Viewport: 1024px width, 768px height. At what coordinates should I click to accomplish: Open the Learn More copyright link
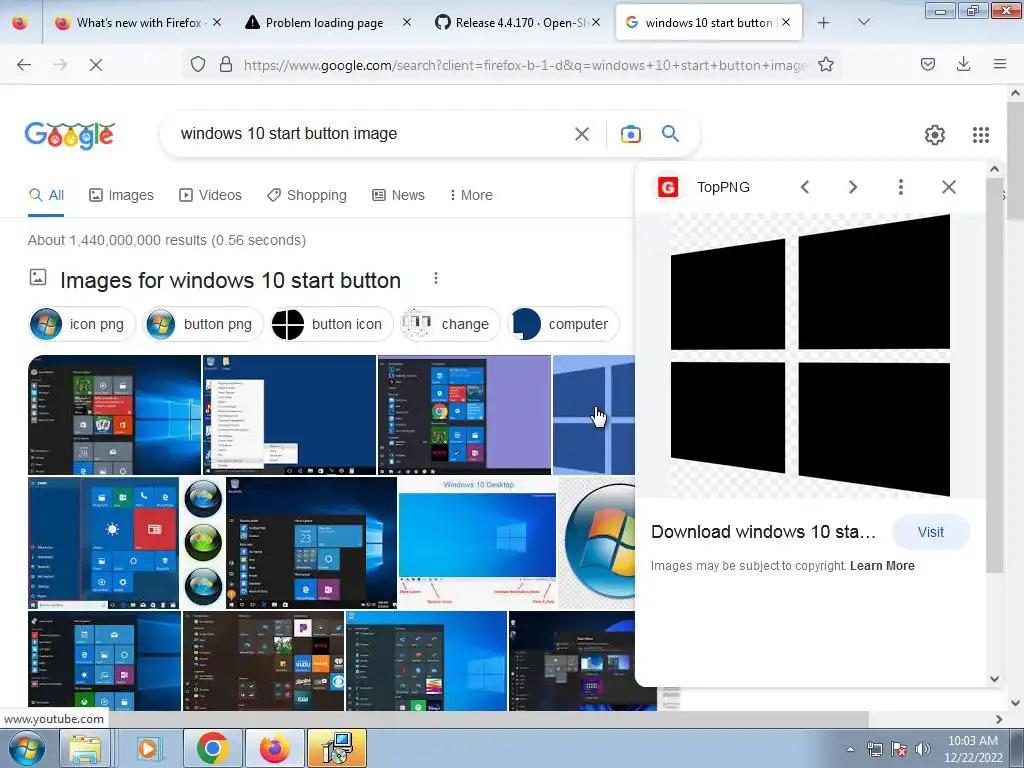pyautogui.click(x=882, y=566)
